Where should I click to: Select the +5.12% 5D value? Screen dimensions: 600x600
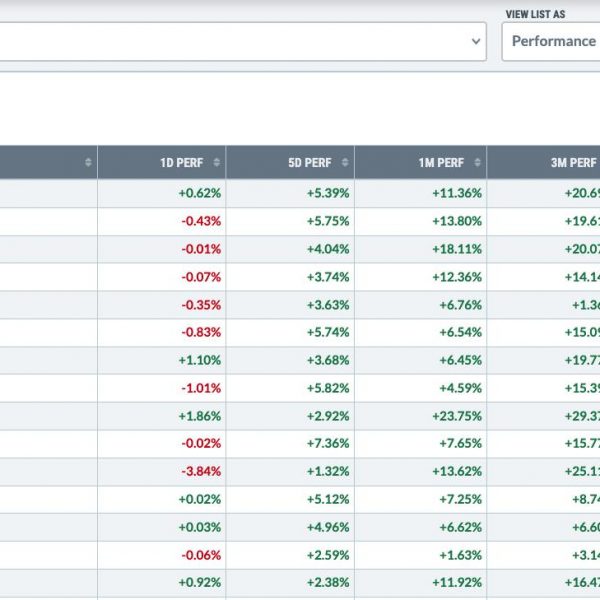tap(328, 499)
